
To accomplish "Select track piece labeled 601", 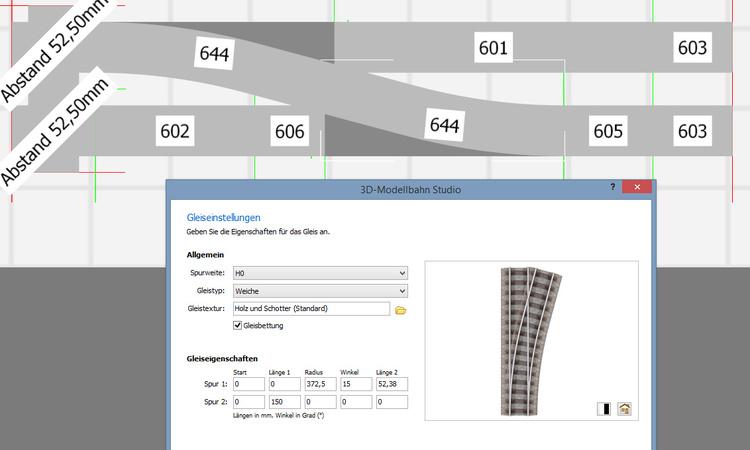I will pyautogui.click(x=493, y=47).
